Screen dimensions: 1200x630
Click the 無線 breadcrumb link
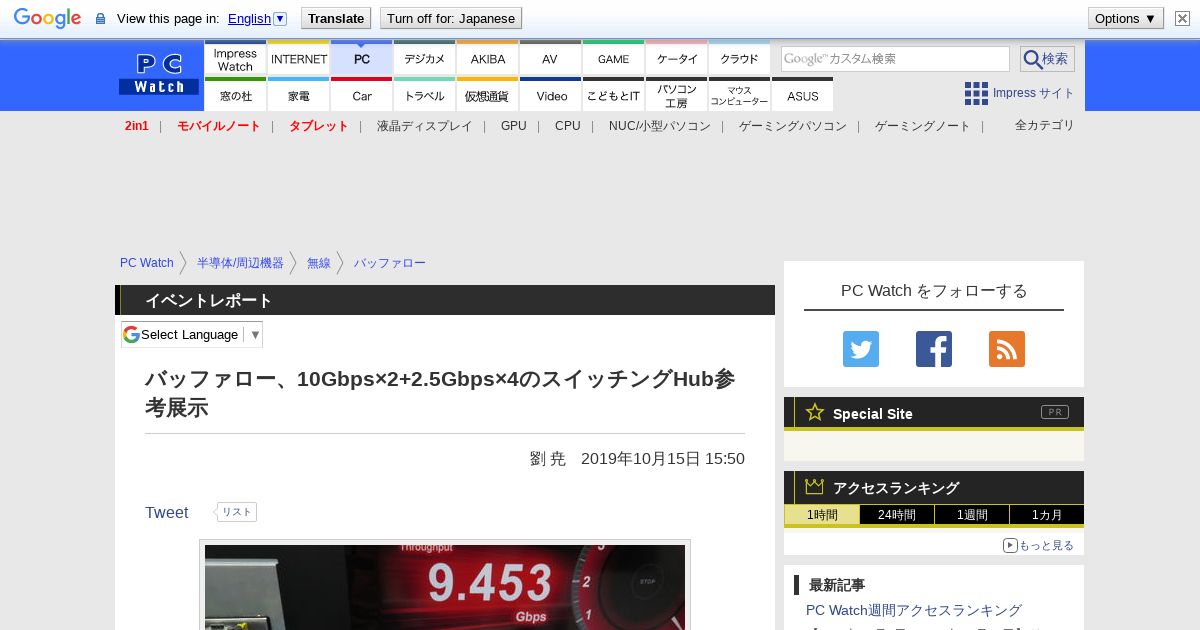(319, 263)
